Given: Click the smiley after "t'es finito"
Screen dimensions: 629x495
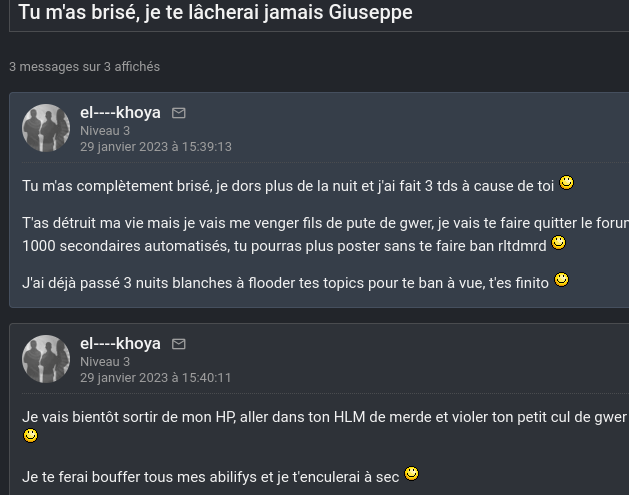Looking at the screenshot, I should tap(562, 280).
